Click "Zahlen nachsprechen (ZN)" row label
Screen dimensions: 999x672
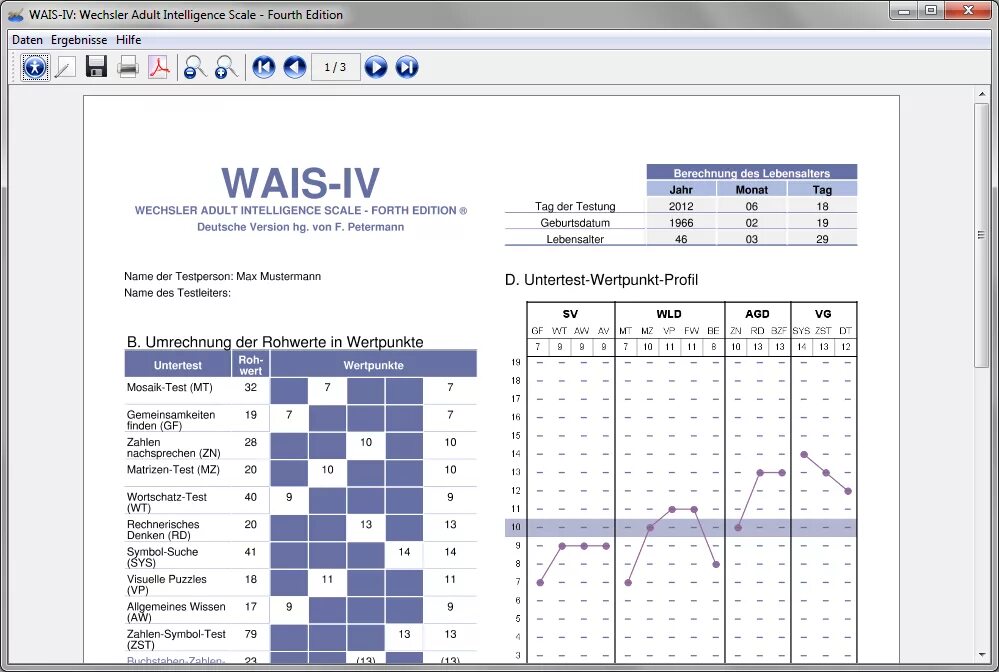click(x=173, y=447)
